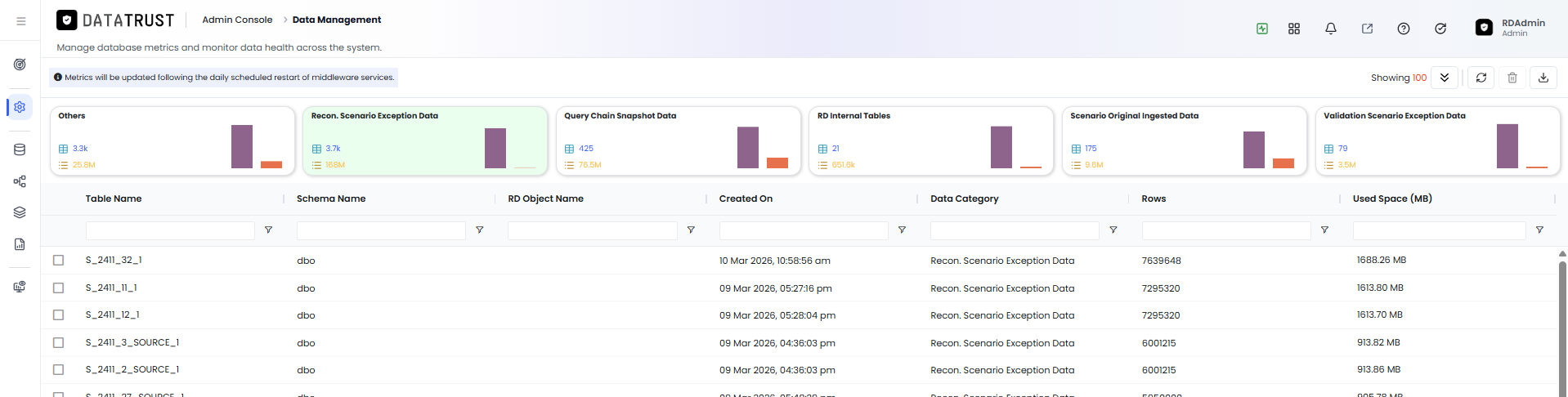Open the hamburger menu icon
The width and height of the screenshot is (1568, 397).
20,21
